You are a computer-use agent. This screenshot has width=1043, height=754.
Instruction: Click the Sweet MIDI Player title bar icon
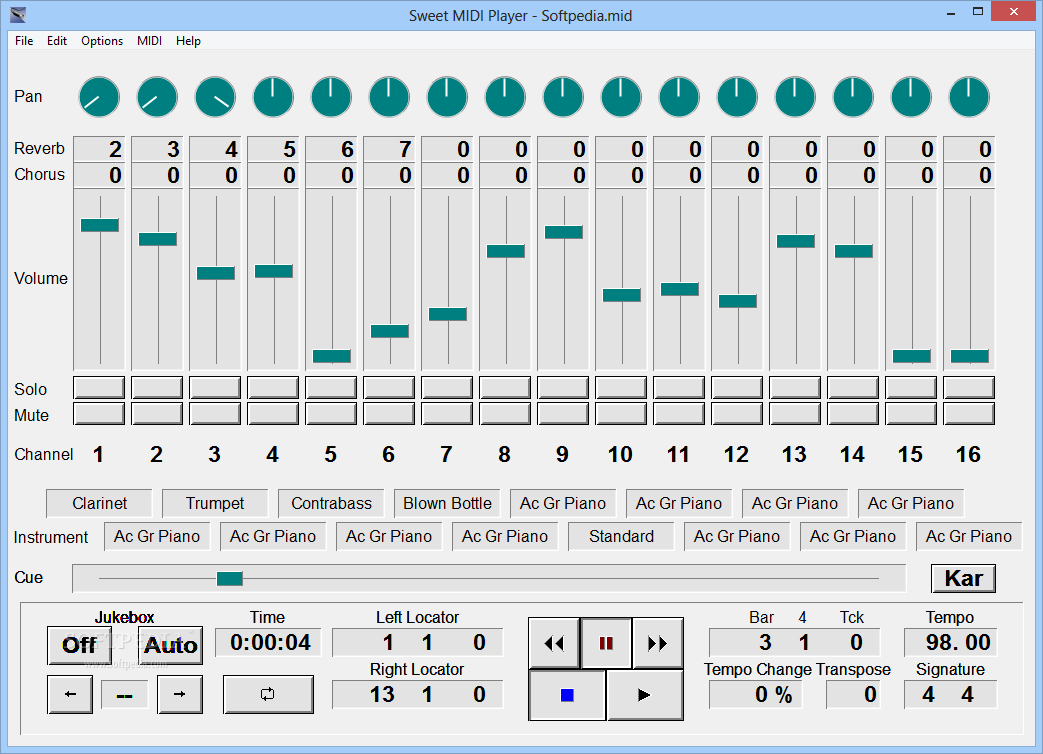point(18,15)
